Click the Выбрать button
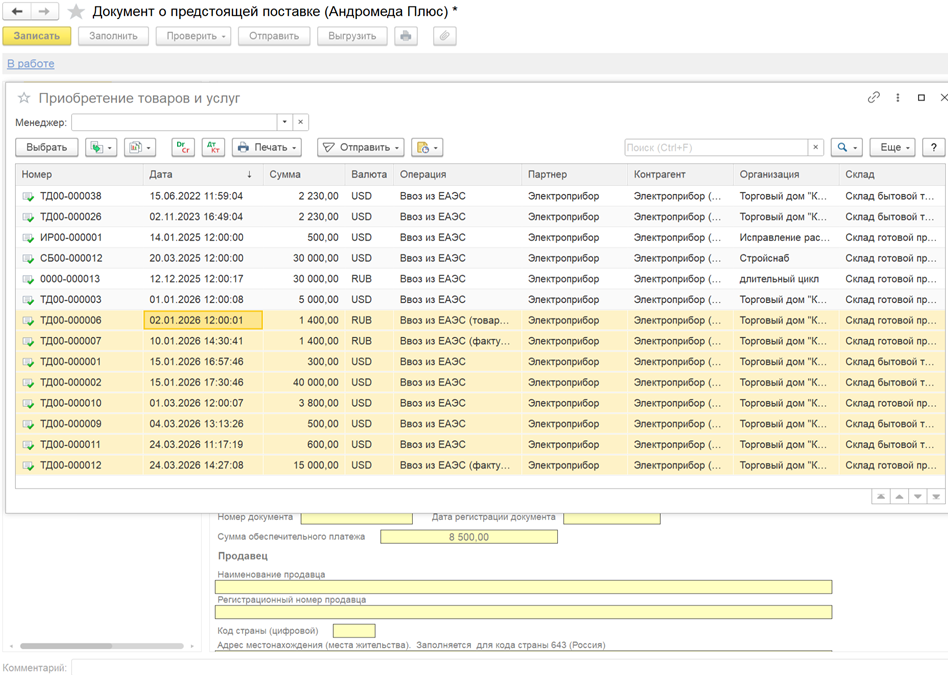Screen dimensions: 948x675 pyautogui.click(x=47, y=148)
